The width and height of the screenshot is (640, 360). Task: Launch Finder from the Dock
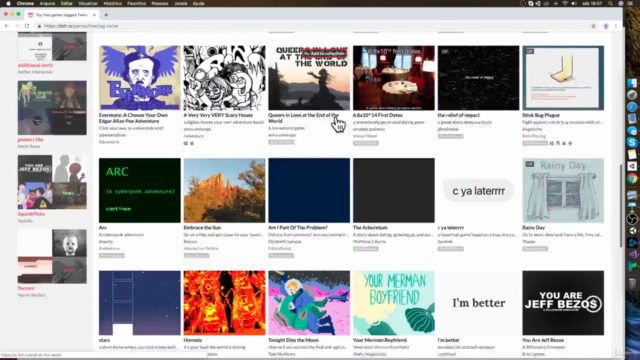(x=632, y=83)
